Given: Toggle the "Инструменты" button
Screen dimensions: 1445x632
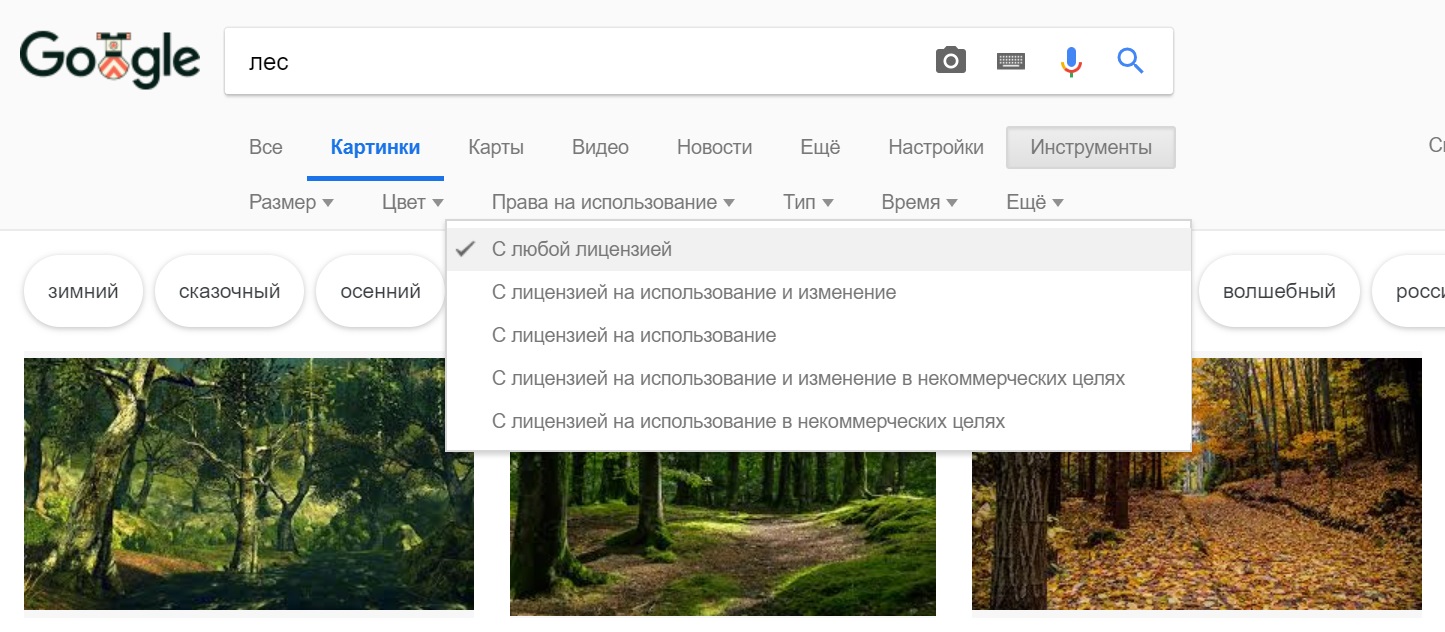Looking at the screenshot, I should [1090, 148].
